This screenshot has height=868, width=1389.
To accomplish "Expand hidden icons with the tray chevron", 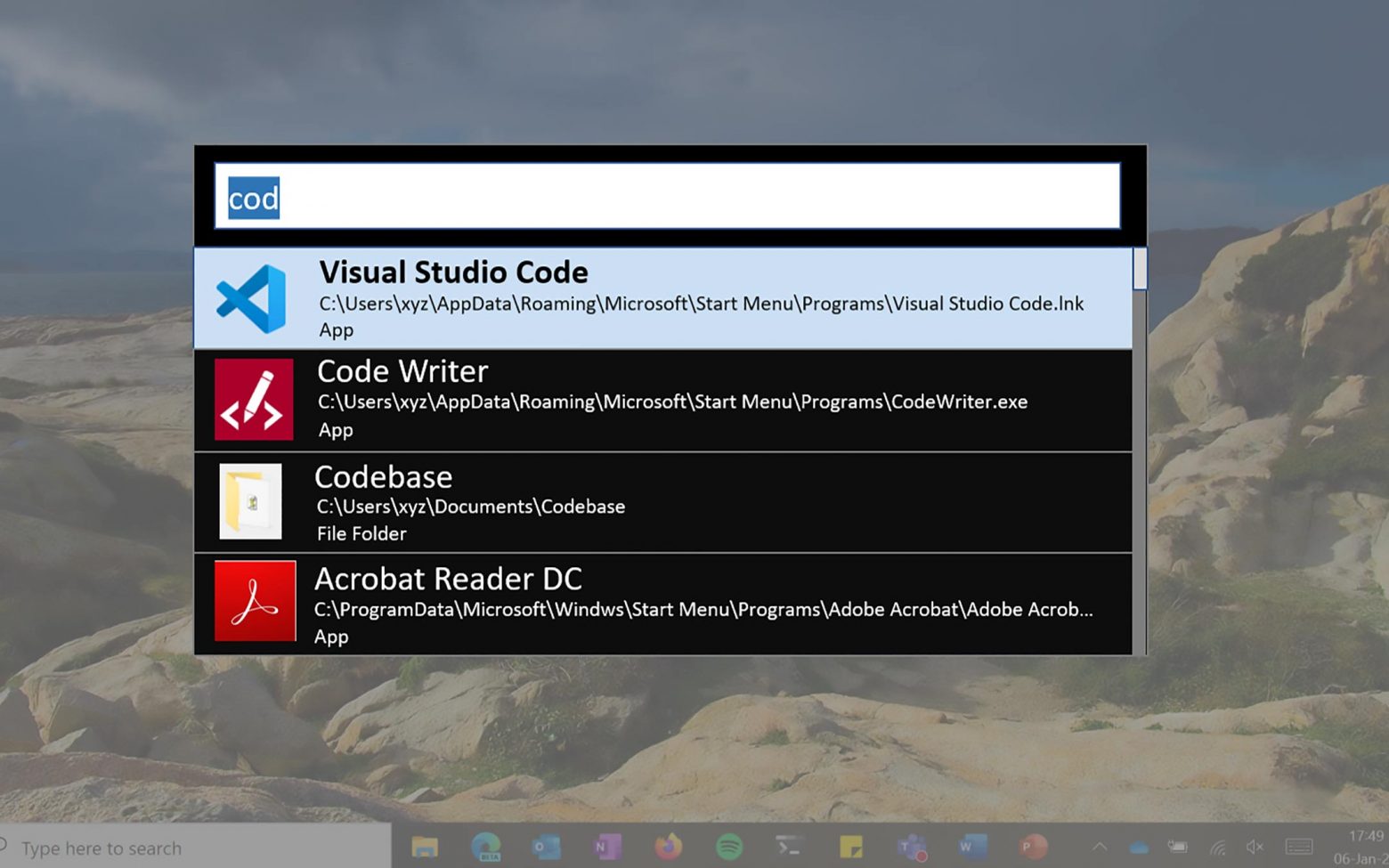I will [1100, 847].
